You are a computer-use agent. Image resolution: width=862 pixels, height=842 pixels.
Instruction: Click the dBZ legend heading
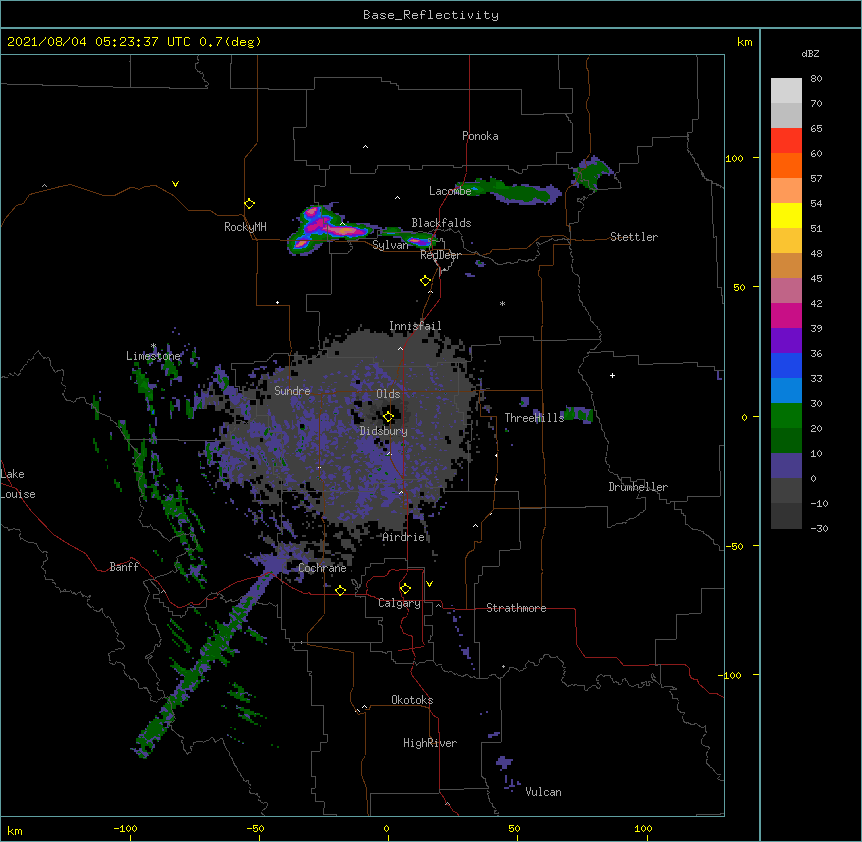point(810,53)
